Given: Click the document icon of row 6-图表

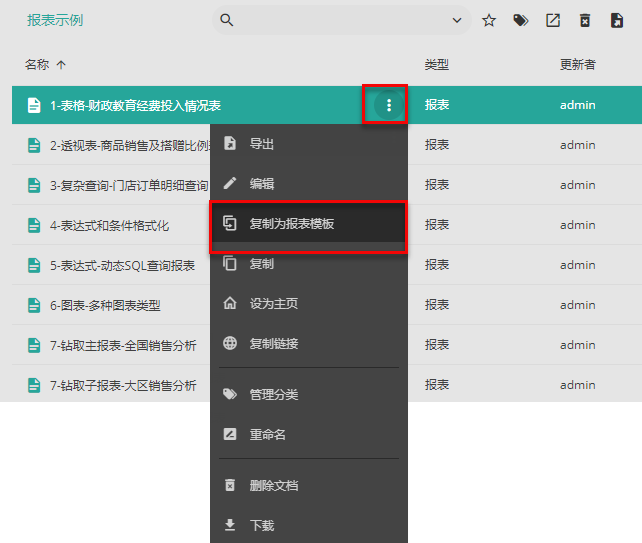Looking at the screenshot, I should [34, 305].
